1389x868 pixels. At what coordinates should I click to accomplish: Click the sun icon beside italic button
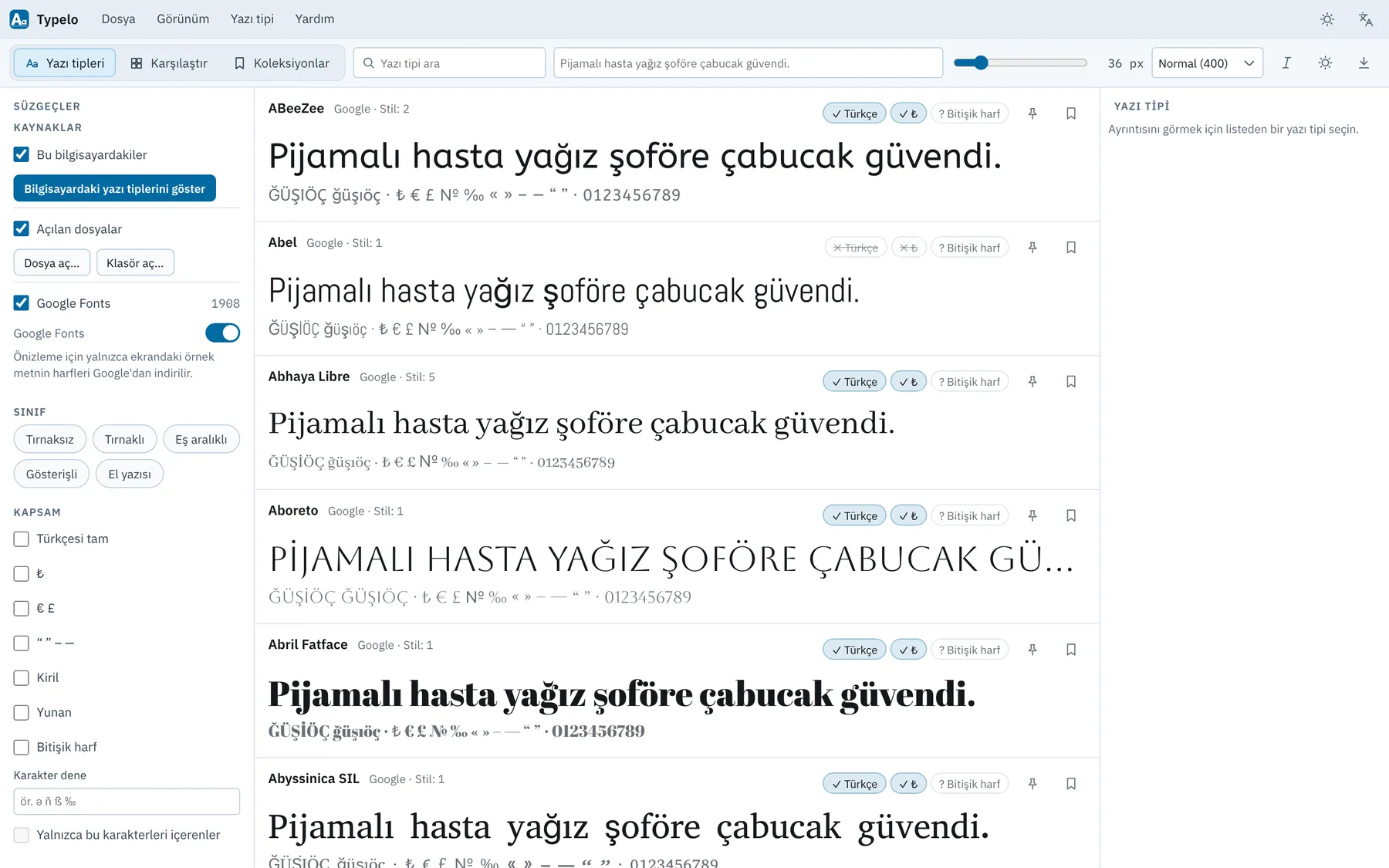click(x=1325, y=63)
